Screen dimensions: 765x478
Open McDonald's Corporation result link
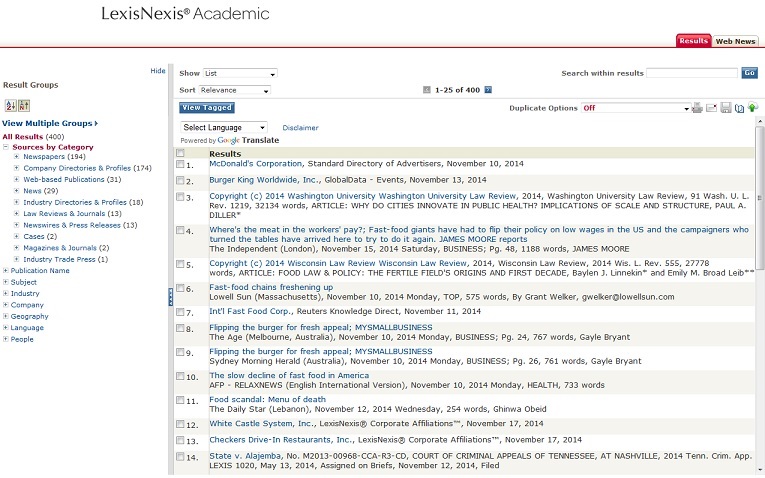(256, 164)
